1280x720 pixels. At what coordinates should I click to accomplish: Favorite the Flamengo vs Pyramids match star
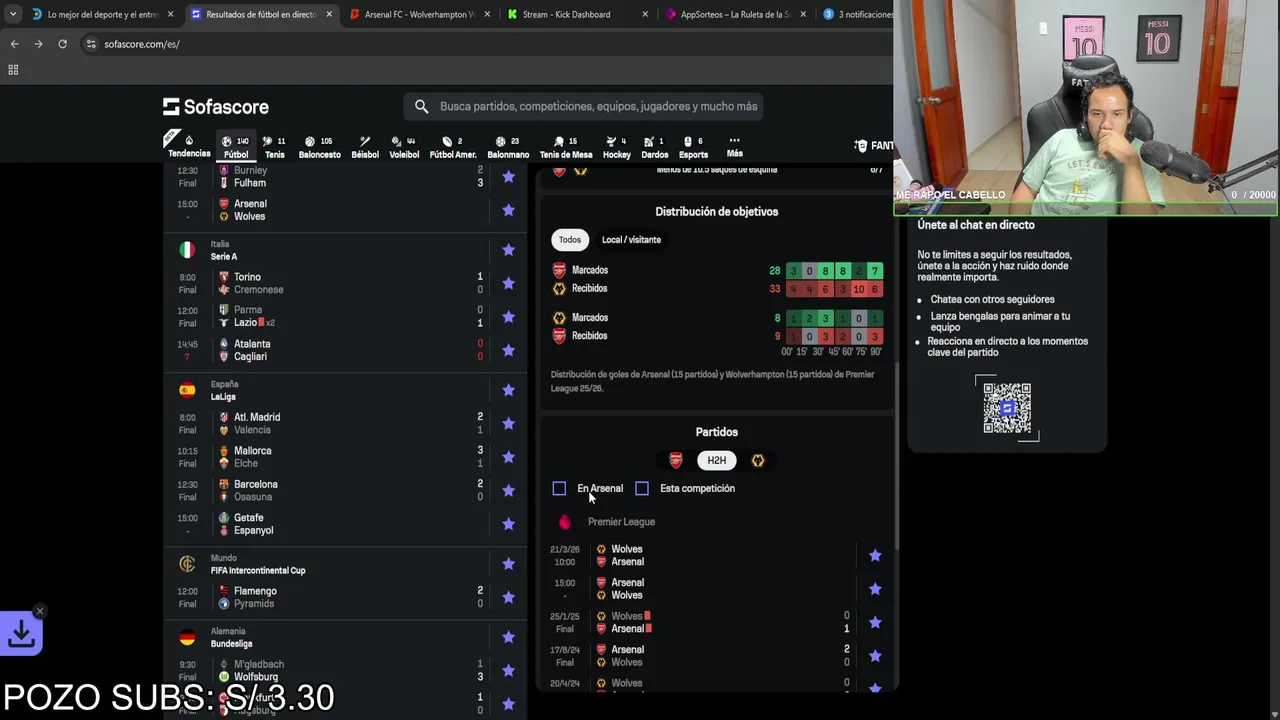508,597
